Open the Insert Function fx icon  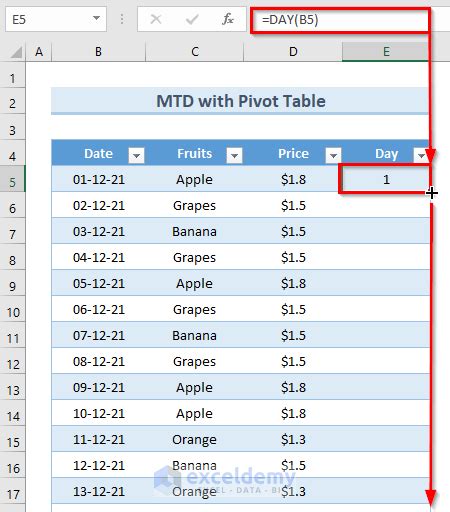pos(228,19)
